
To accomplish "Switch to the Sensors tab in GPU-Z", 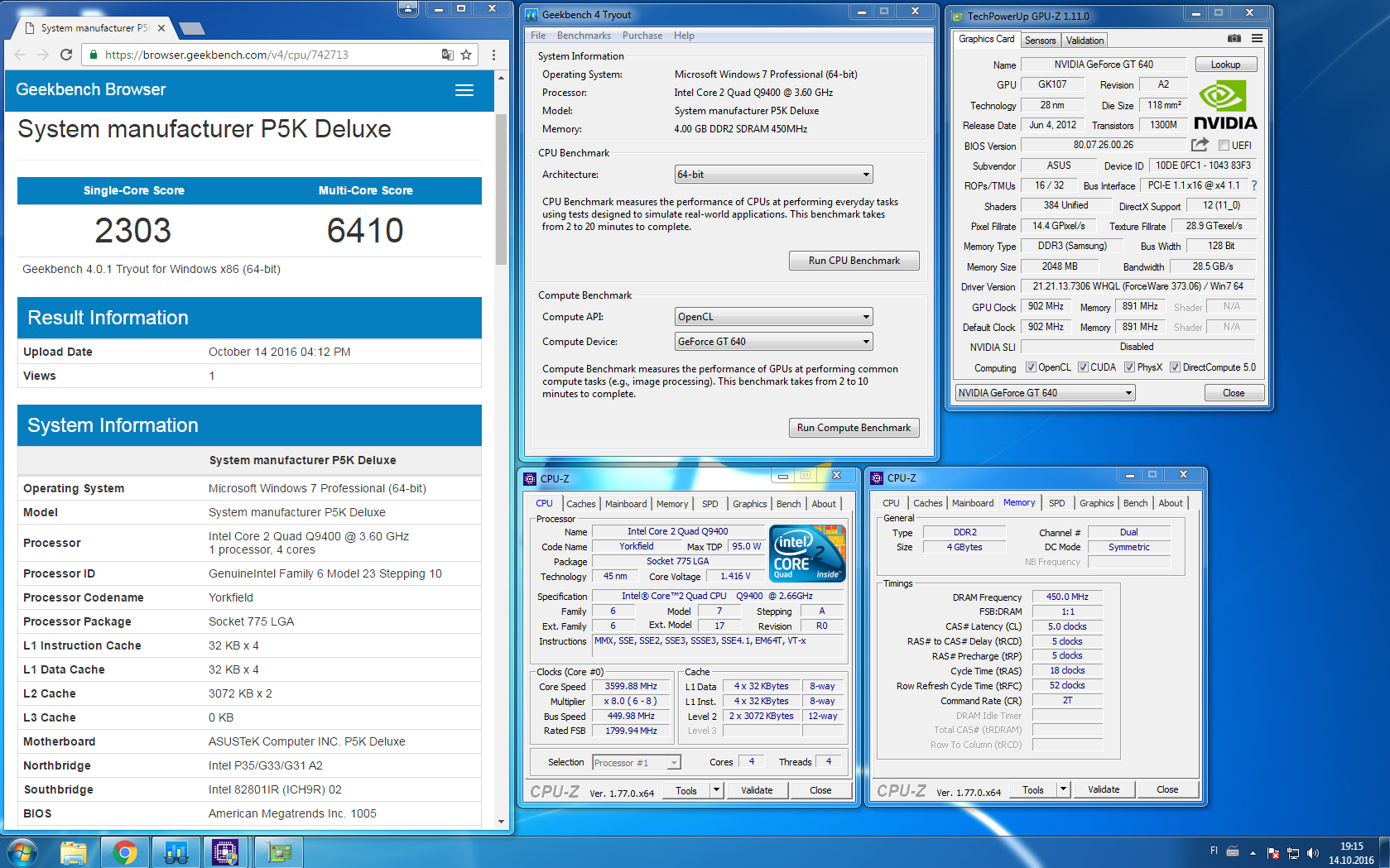I will pos(1040,41).
